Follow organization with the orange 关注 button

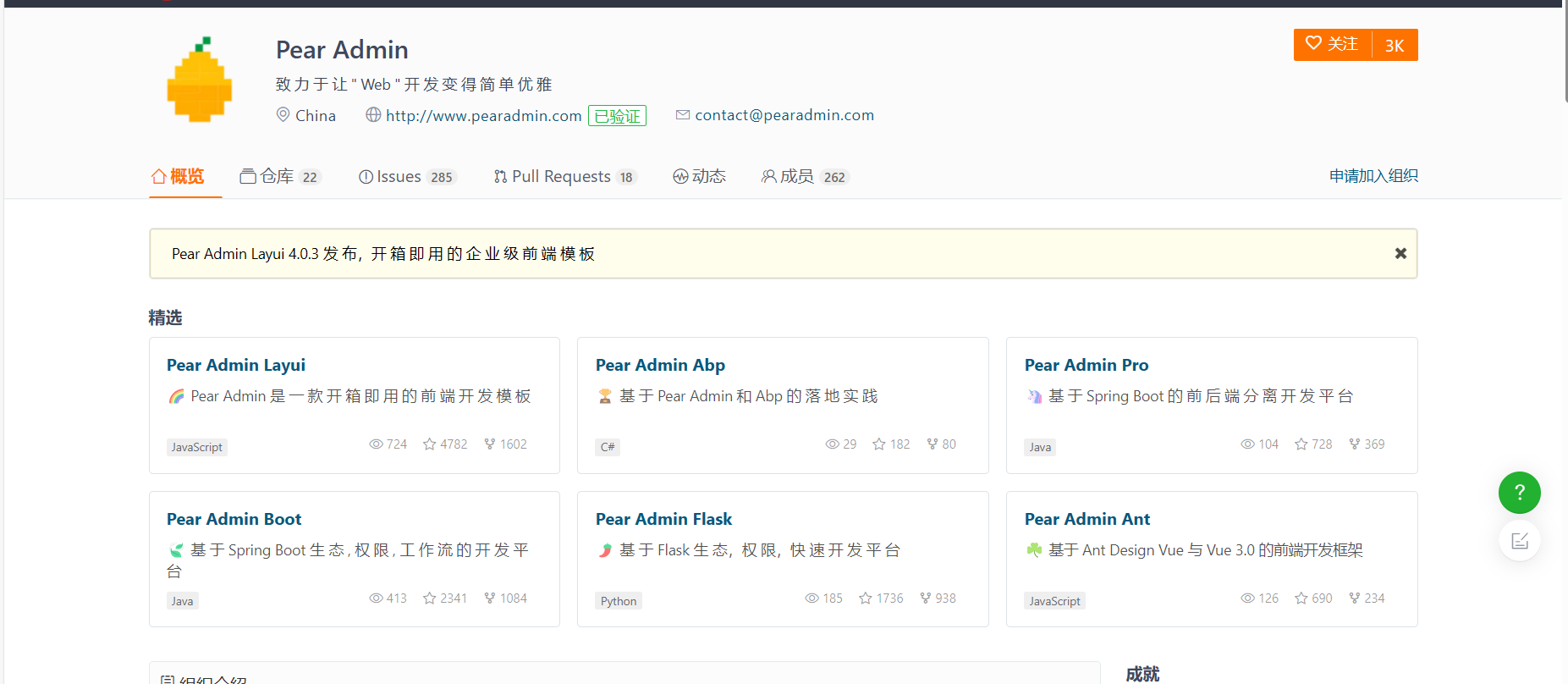pyautogui.click(x=1332, y=45)
